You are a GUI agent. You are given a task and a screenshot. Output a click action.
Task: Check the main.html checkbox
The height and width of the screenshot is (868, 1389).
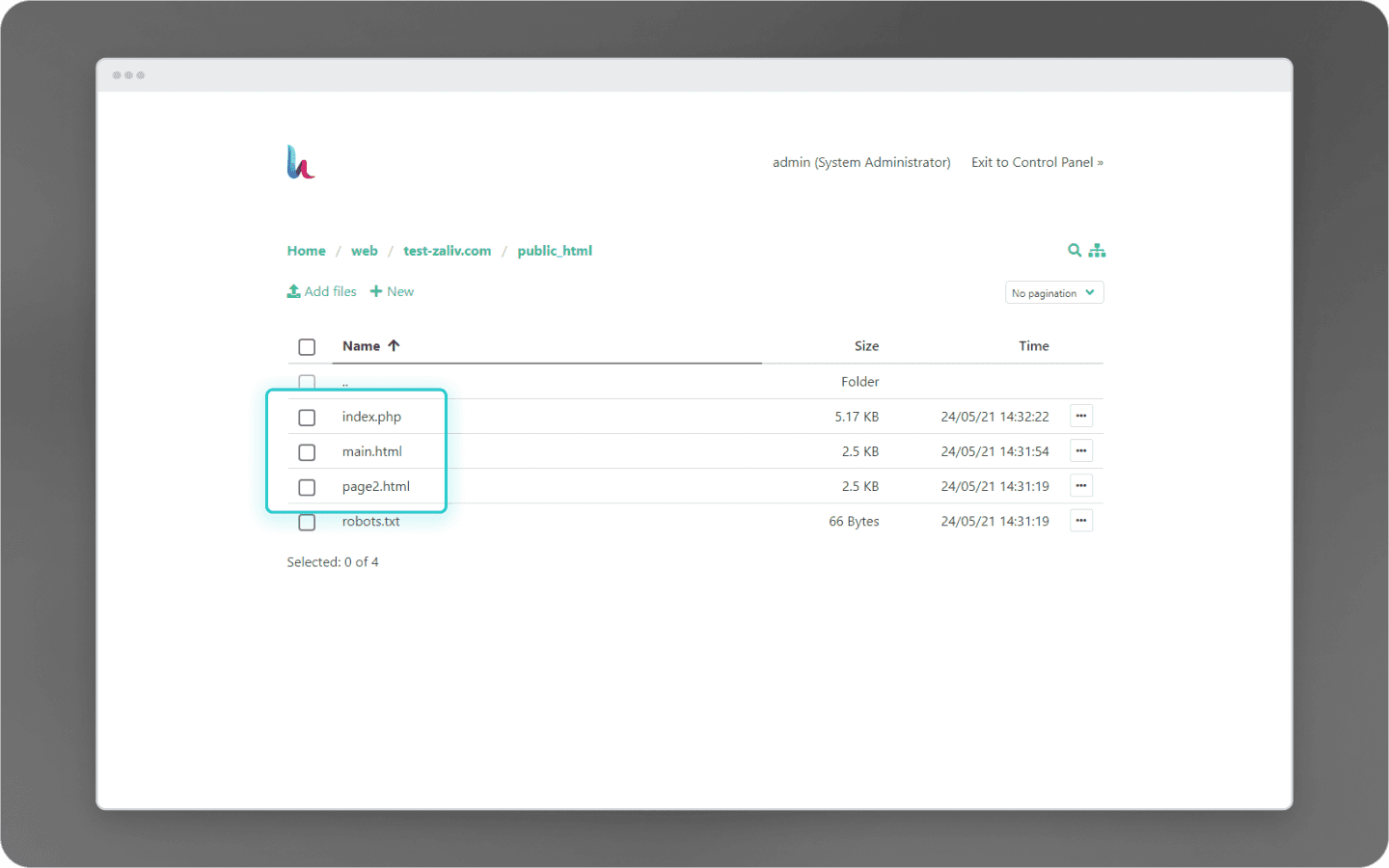pos(307,452)
